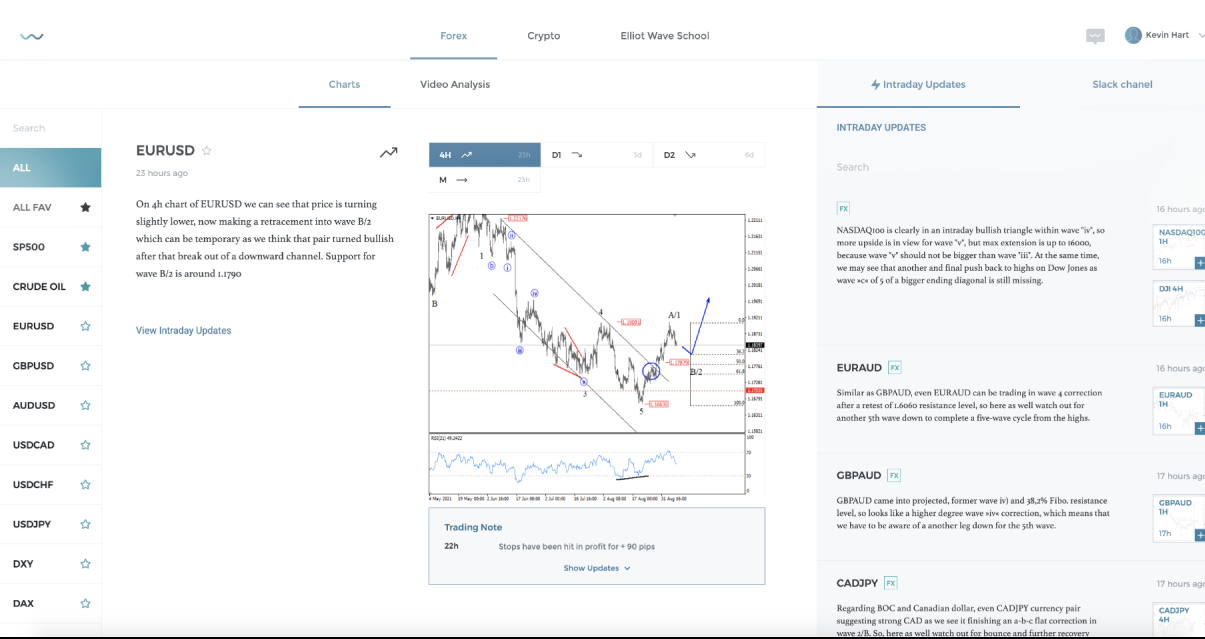Unfavorite SP500 star in sidebar

tap(86, 247)
